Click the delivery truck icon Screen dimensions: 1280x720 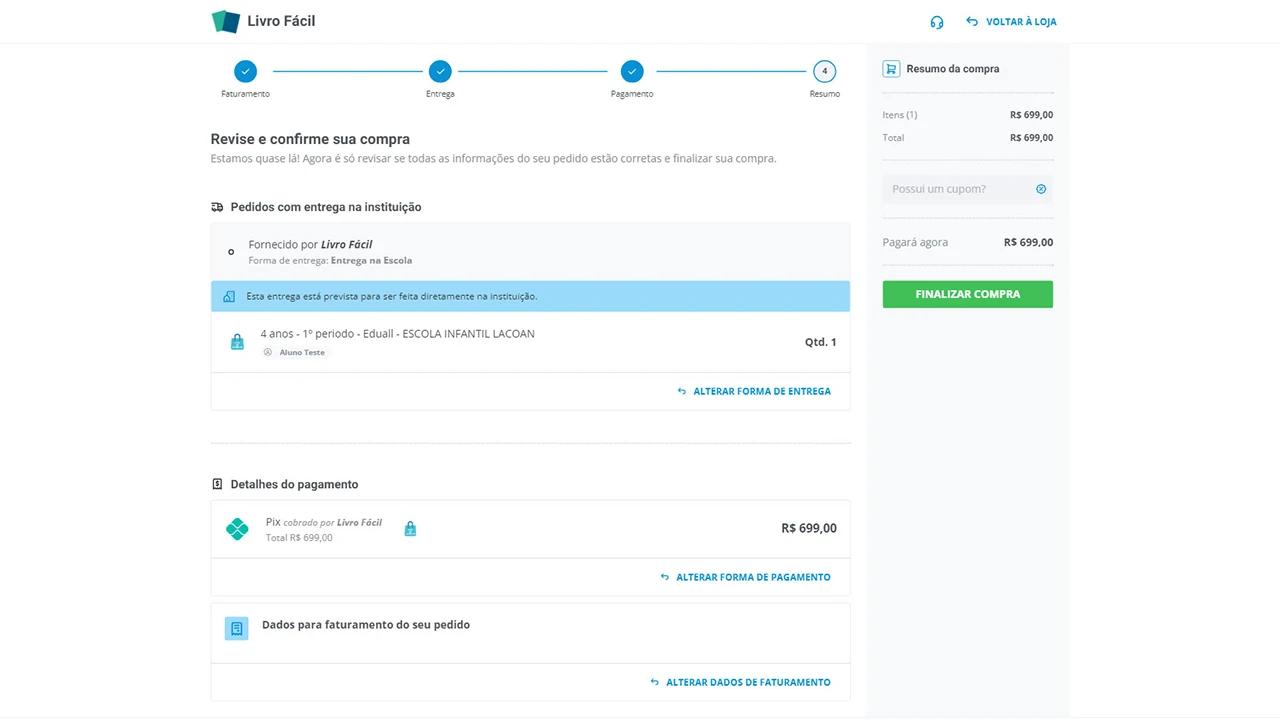click(x=217, y=207)
